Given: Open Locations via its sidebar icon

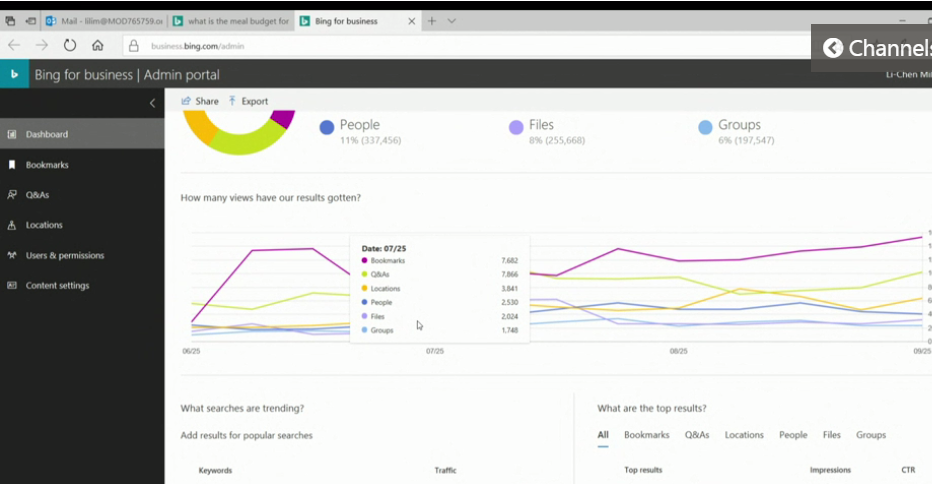Looking at the screenshot, I should pyautogui.click(x=12, y=225).
